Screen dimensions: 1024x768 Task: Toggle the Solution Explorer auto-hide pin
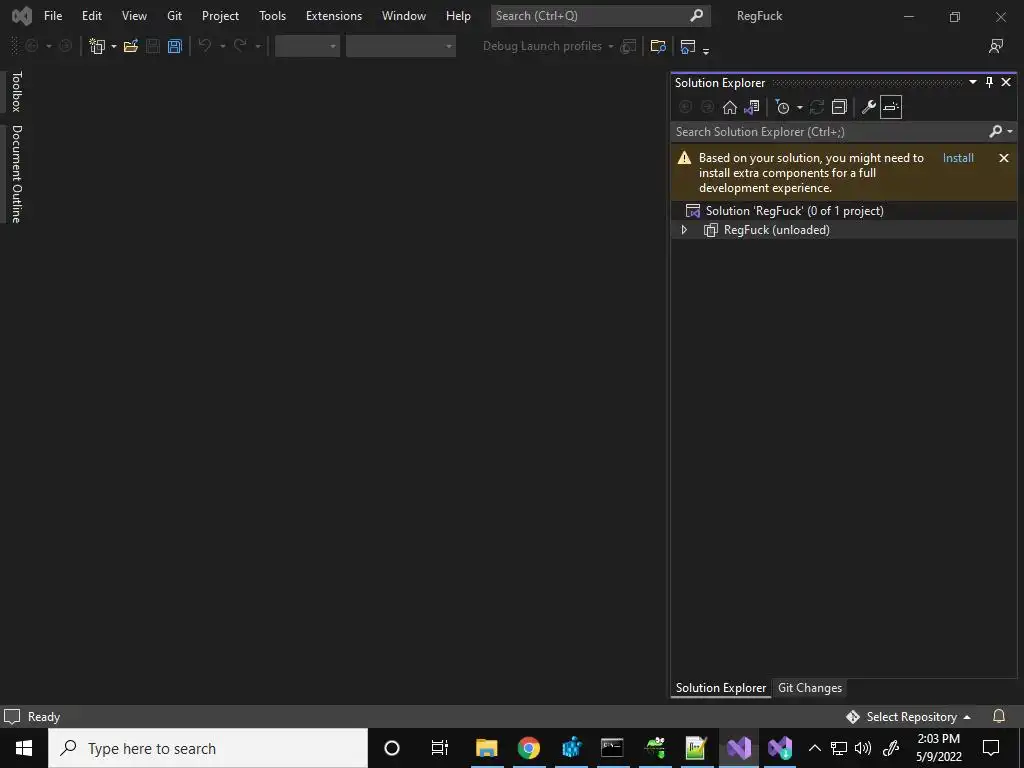[x=989, y=82]
